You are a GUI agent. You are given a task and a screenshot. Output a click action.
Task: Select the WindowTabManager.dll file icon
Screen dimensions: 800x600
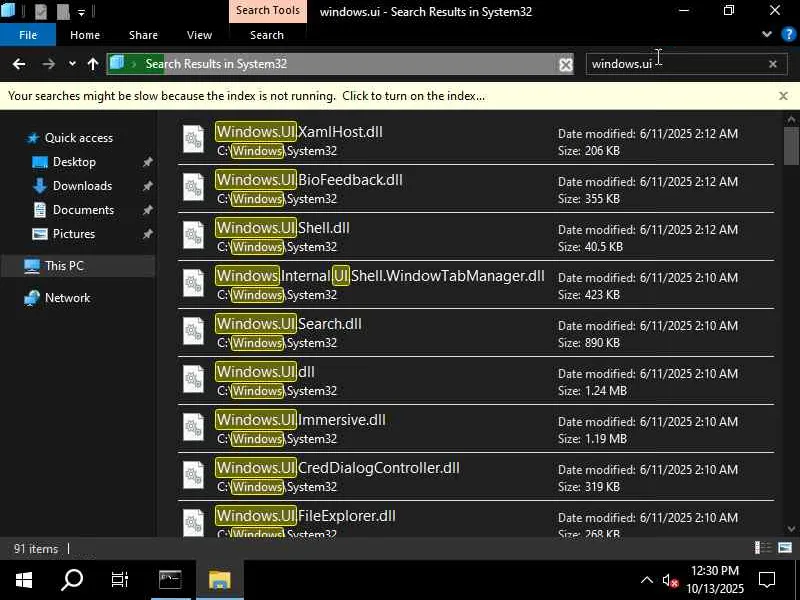(x=193, y=283)
